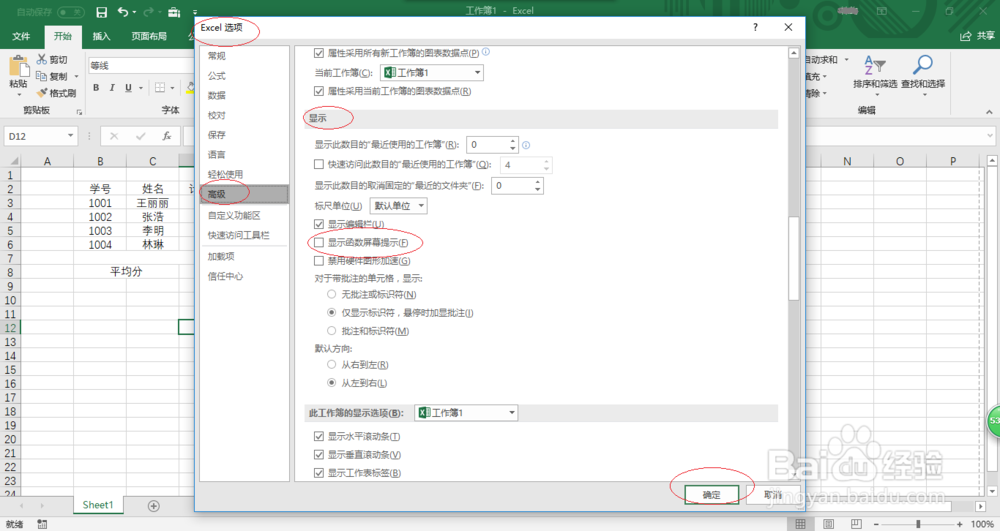This screenshot has height=531, width=1000.
Task: Click the select-all corner of the sheet
Action: 11,161
